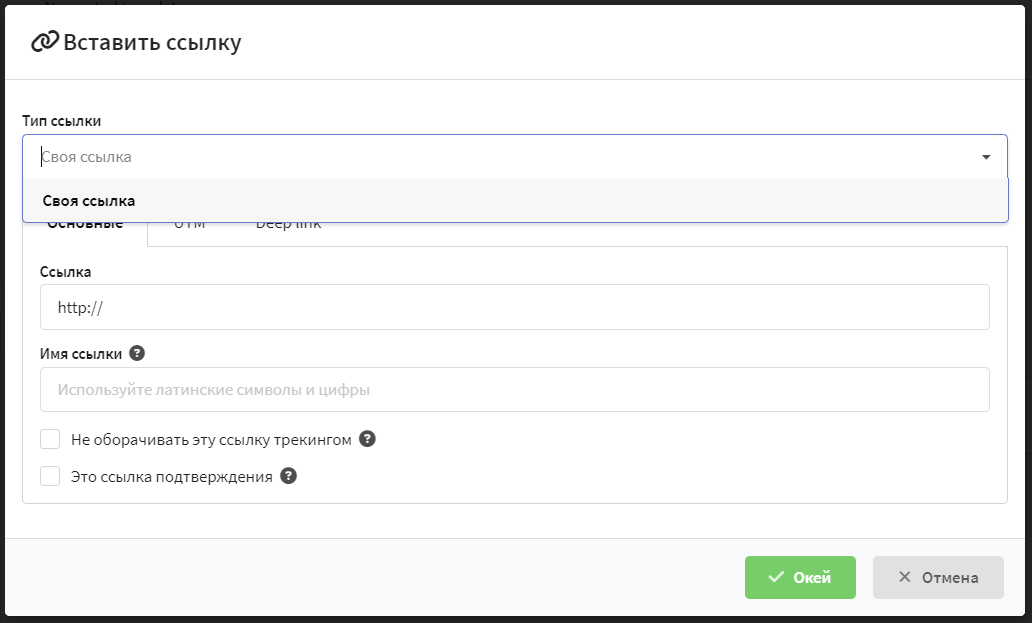This screenshot has width=1032, height=623.
Task: Enable the 'Не оборачивать эту ссылку трекингом' checkbox
Action: click(x=51, y=439)
